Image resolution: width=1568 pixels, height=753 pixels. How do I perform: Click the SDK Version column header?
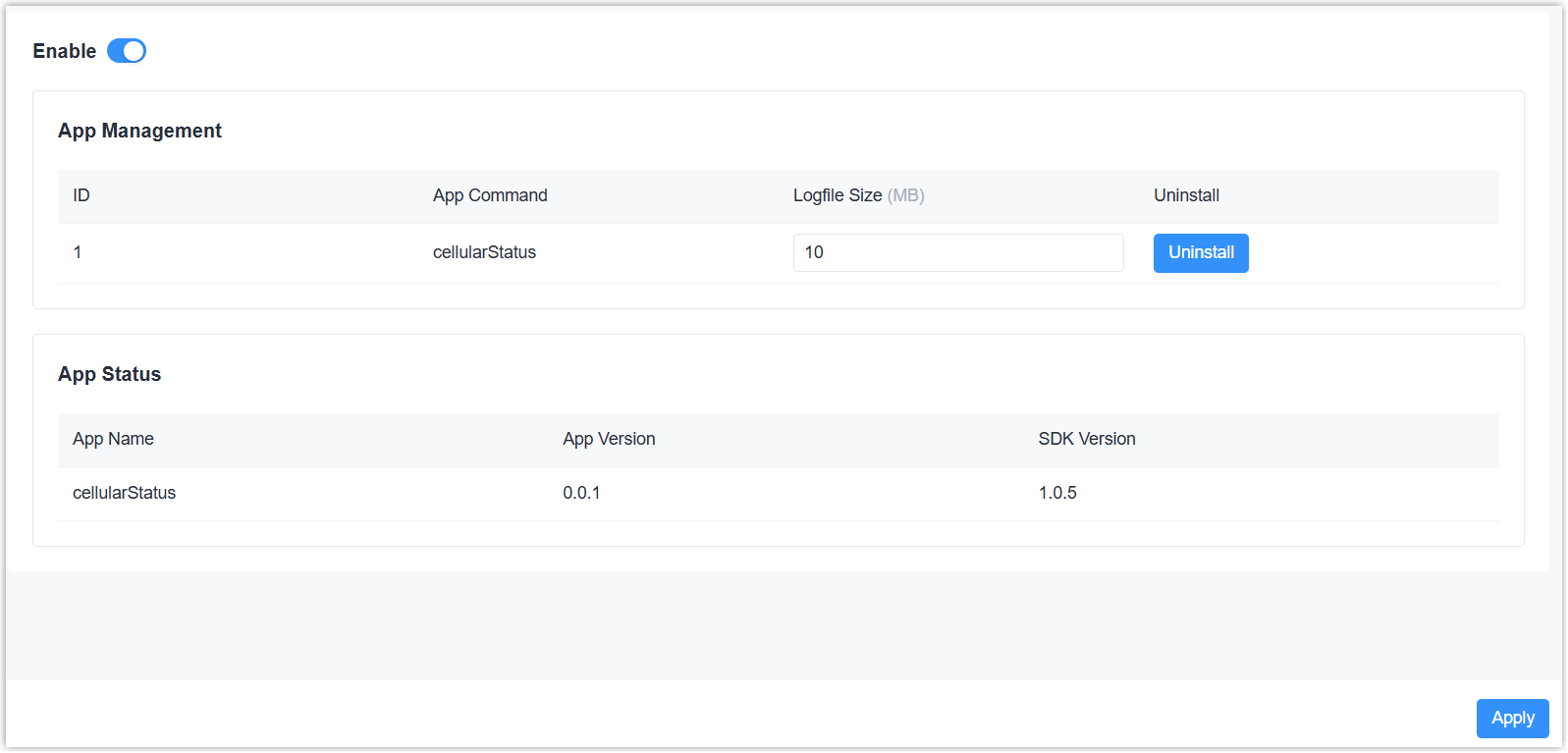[x=1086, y=439]
